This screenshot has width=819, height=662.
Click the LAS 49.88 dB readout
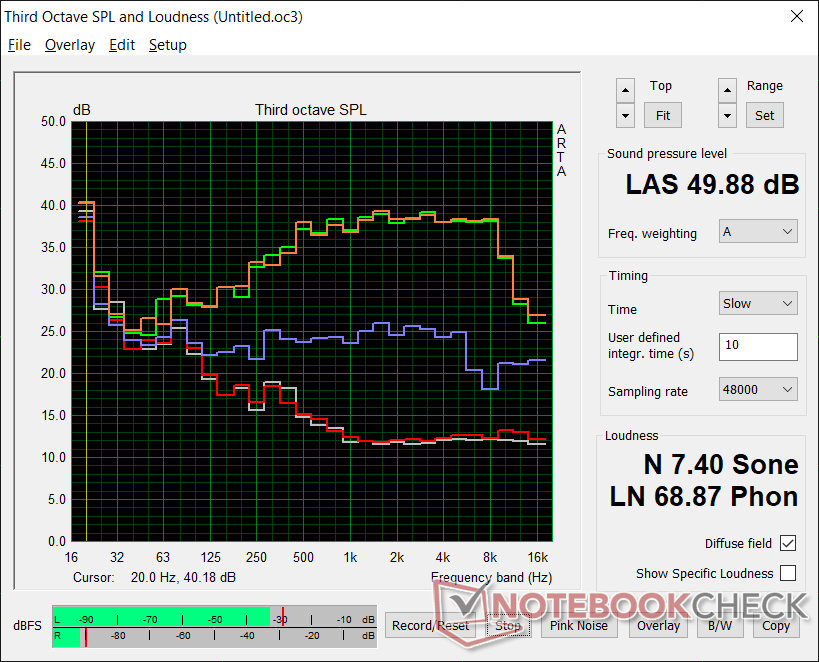712,184
